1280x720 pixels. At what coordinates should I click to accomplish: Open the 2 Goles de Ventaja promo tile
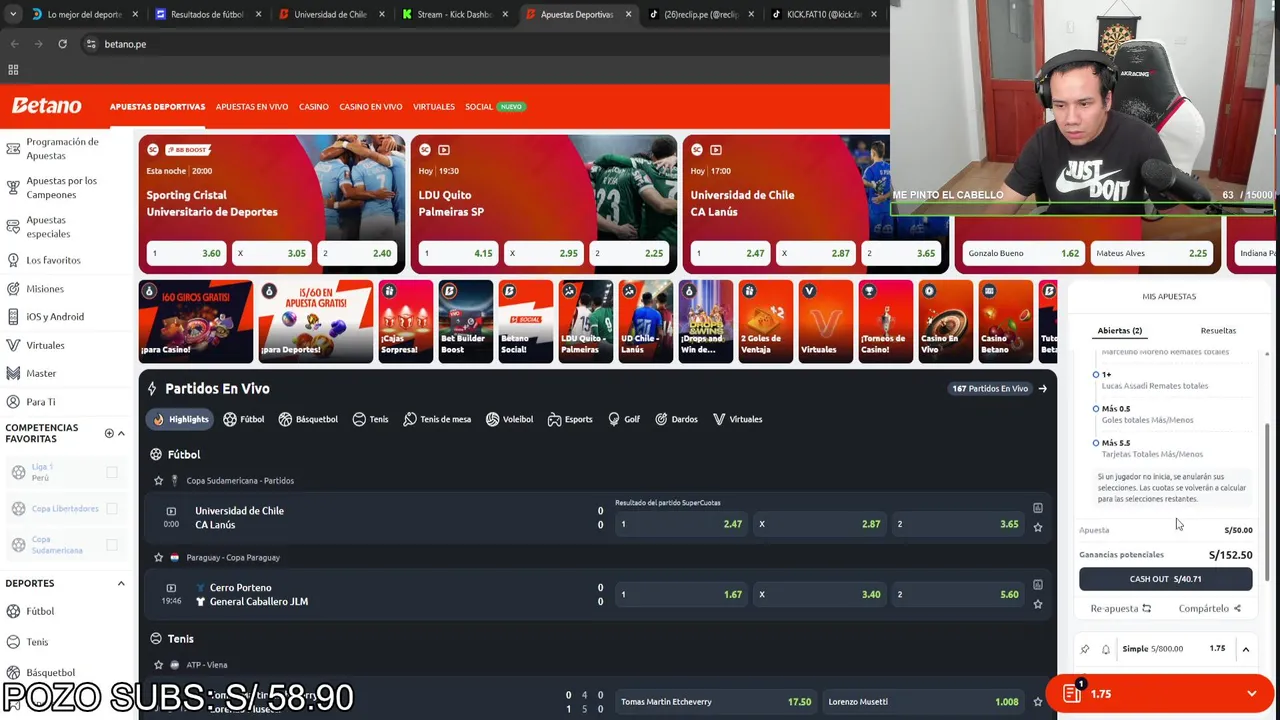(x=765, y=321)
